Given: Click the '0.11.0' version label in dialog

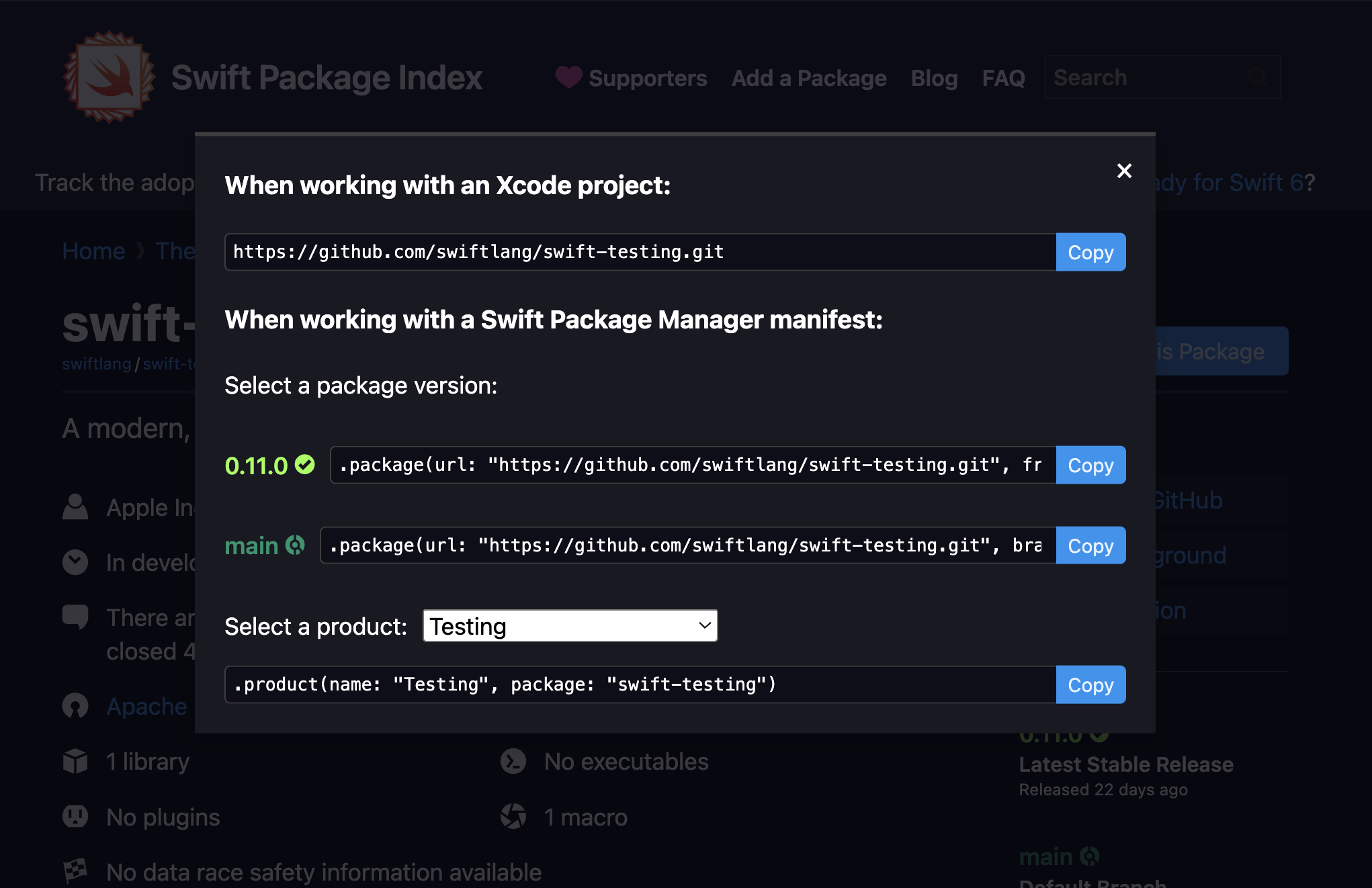Looking at the screenshot, I should coord(256,465).
